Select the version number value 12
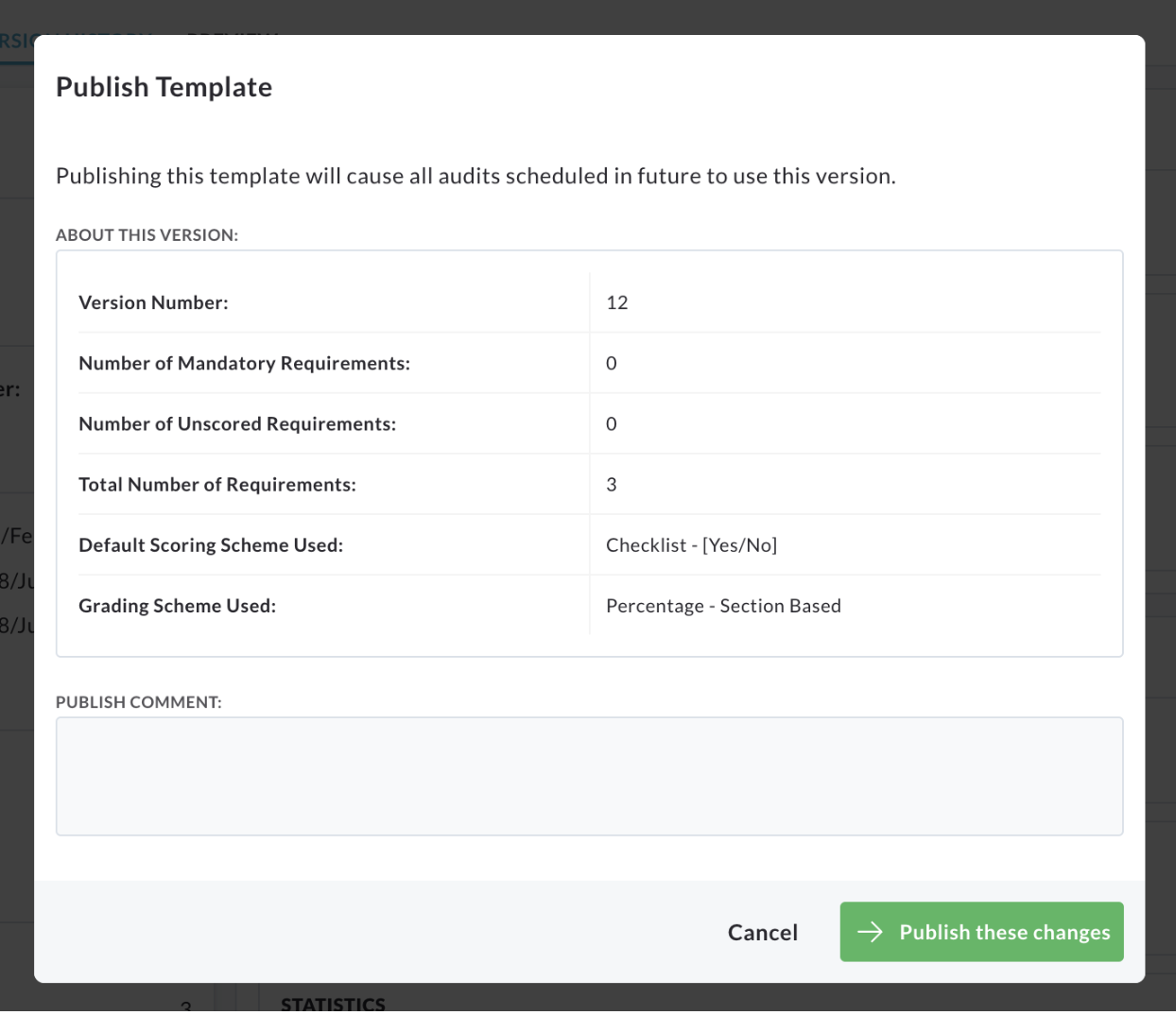The height and width of the screenshot is (1015, 1176). 617,302
